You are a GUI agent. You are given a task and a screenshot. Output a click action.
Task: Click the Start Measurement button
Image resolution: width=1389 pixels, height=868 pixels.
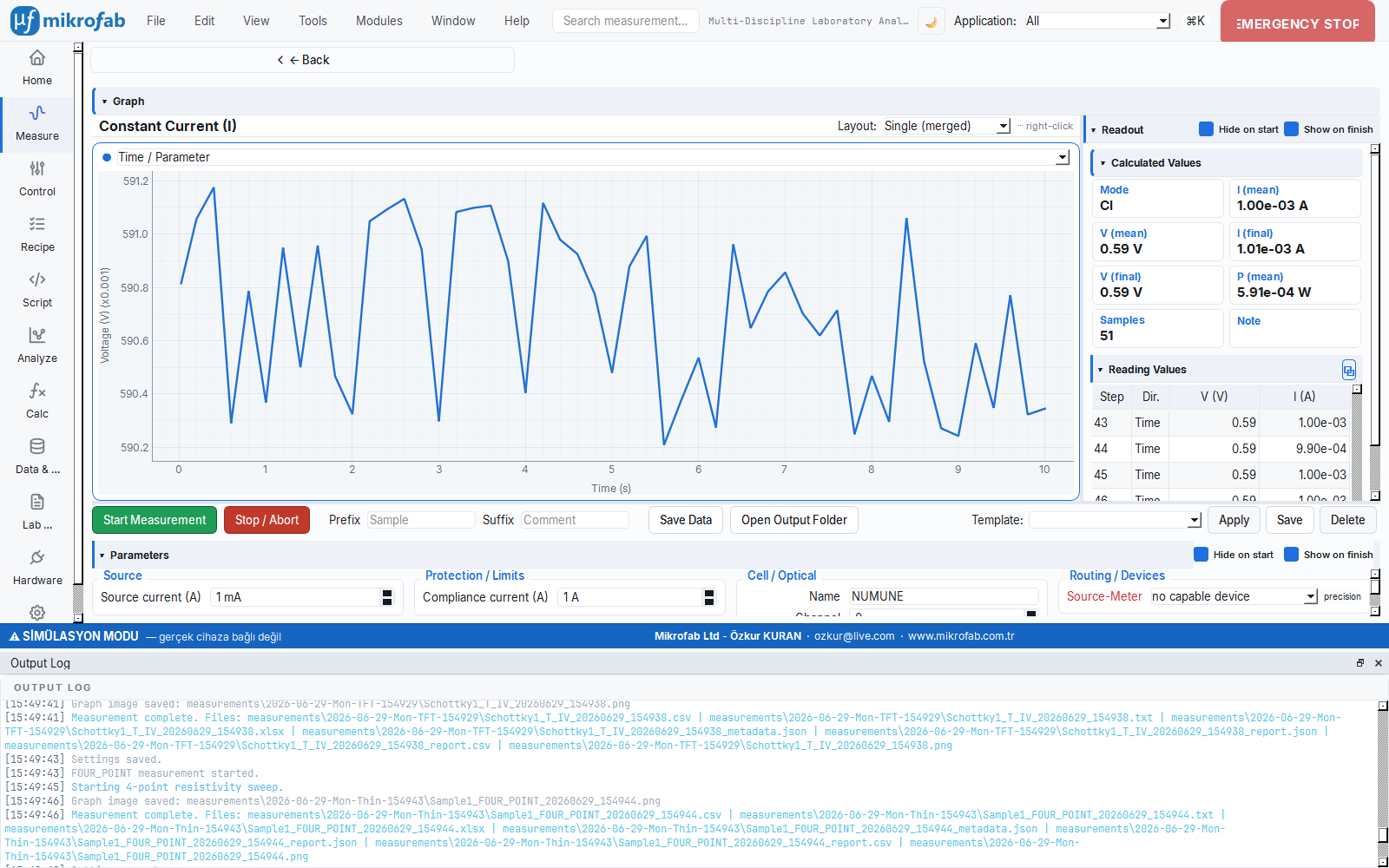pos(155,520)
